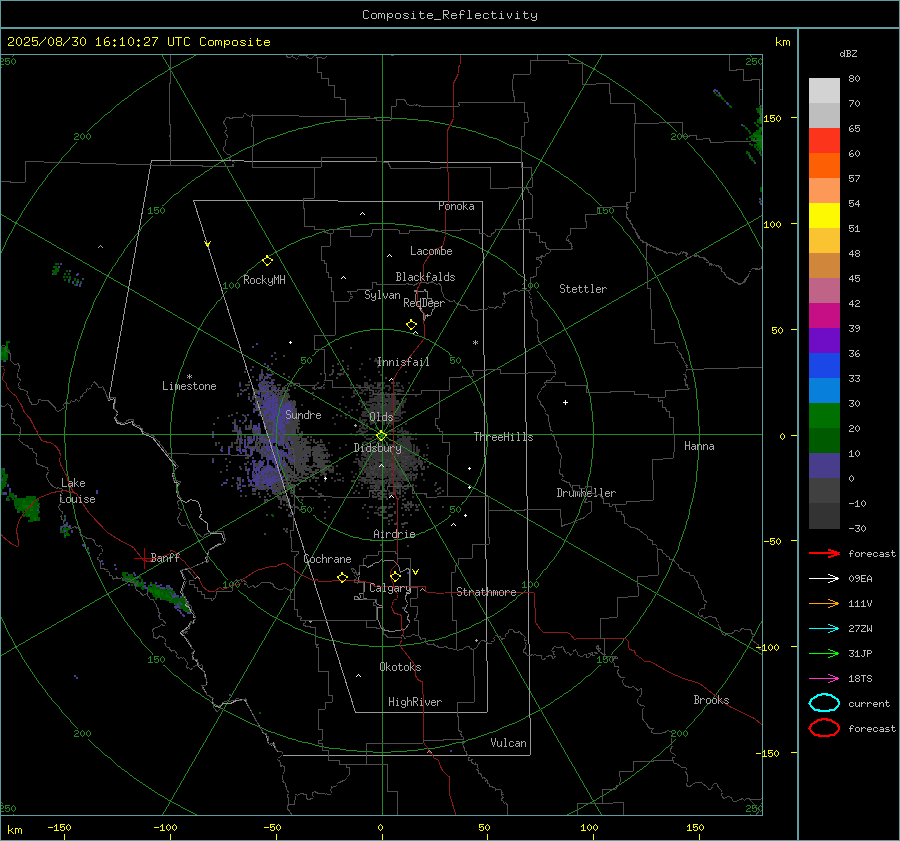Click the yellow diamond radar marker at Didsbury
Screen dimensions: 900x841
381,436
